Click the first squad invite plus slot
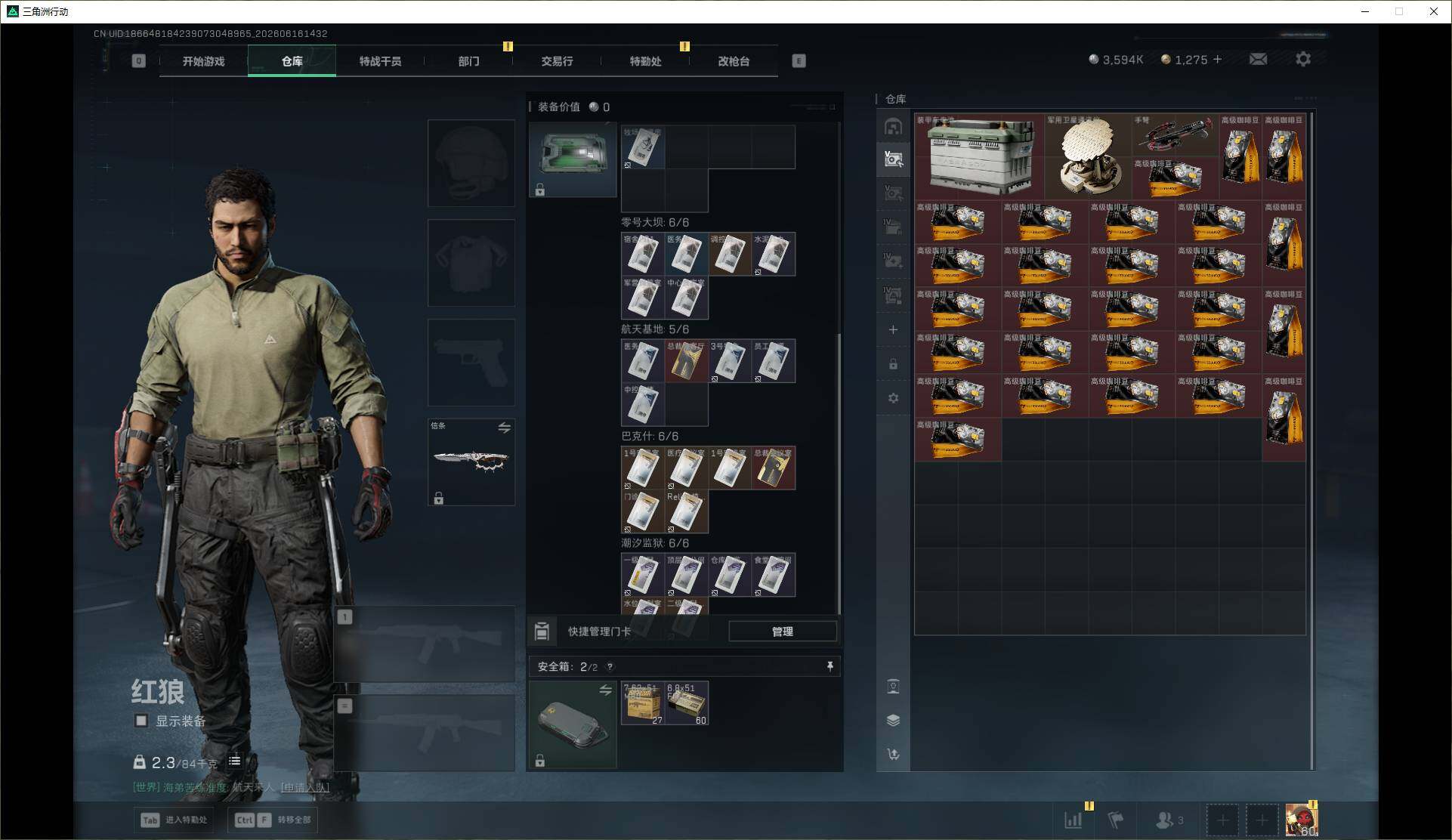Viewport: 1452px width, 840px height. [1222, 820]
